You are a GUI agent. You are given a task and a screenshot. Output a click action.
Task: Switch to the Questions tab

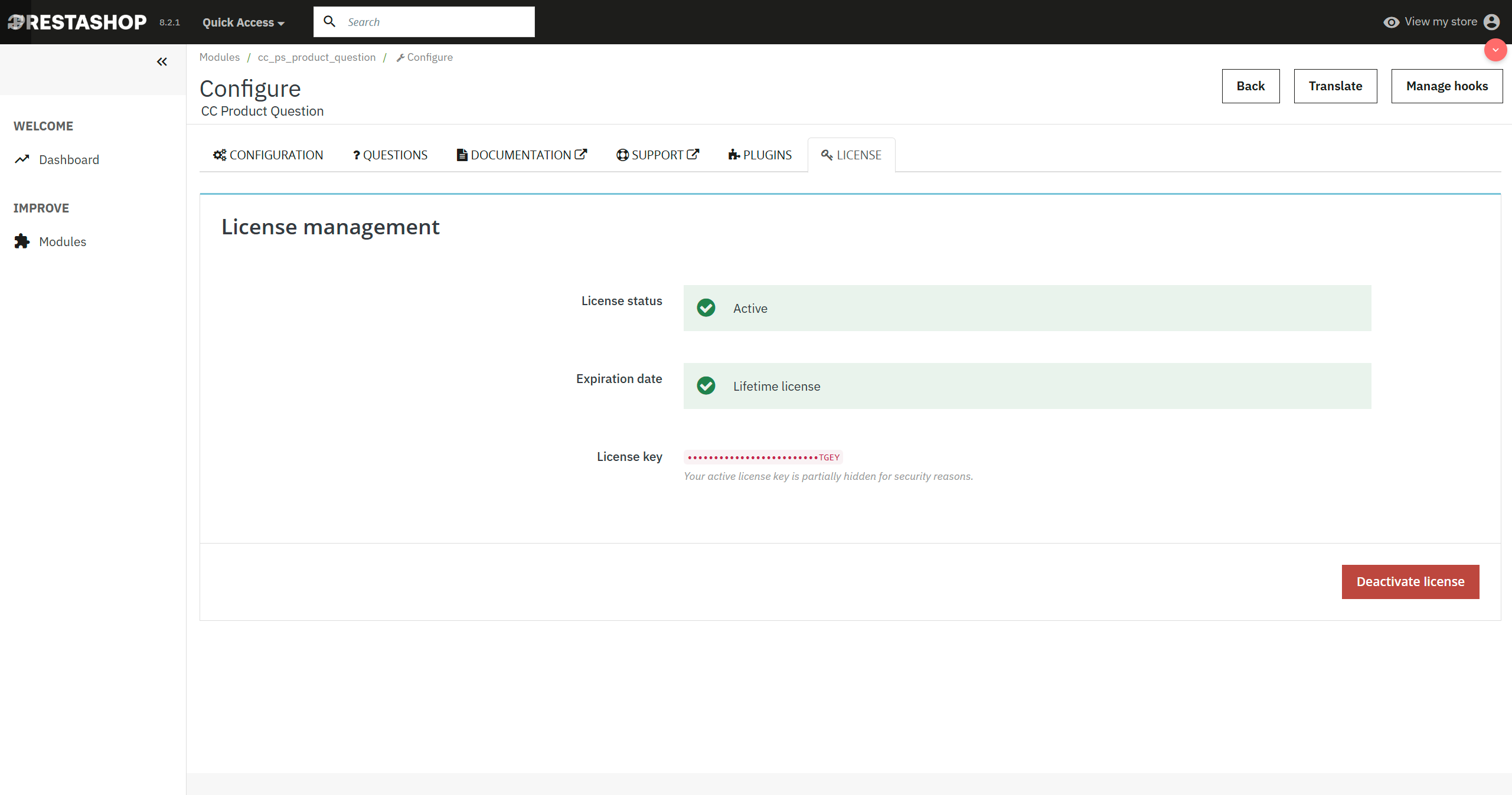point(390,154)
